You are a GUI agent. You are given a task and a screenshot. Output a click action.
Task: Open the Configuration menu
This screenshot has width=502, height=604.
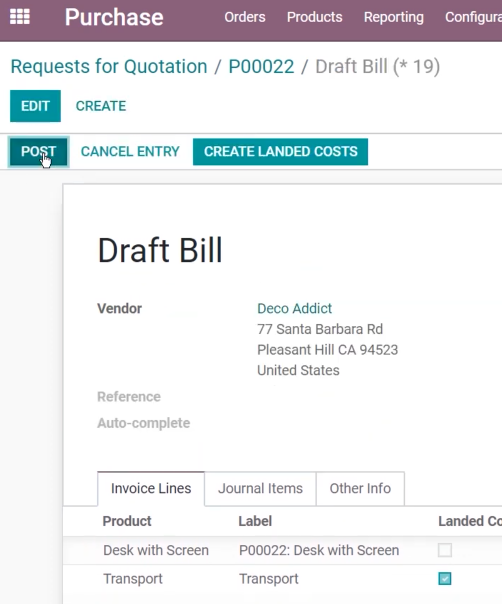[x=473, y=17]
